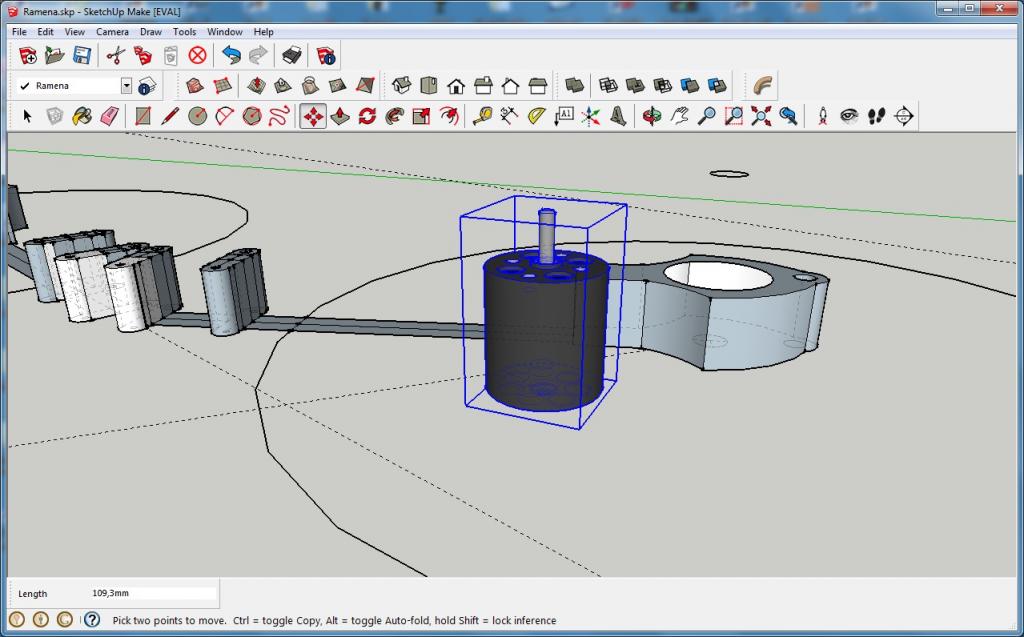Click the Length measurement input field
This screenshot has width=1024, height=637.
[x=152, y=593]
